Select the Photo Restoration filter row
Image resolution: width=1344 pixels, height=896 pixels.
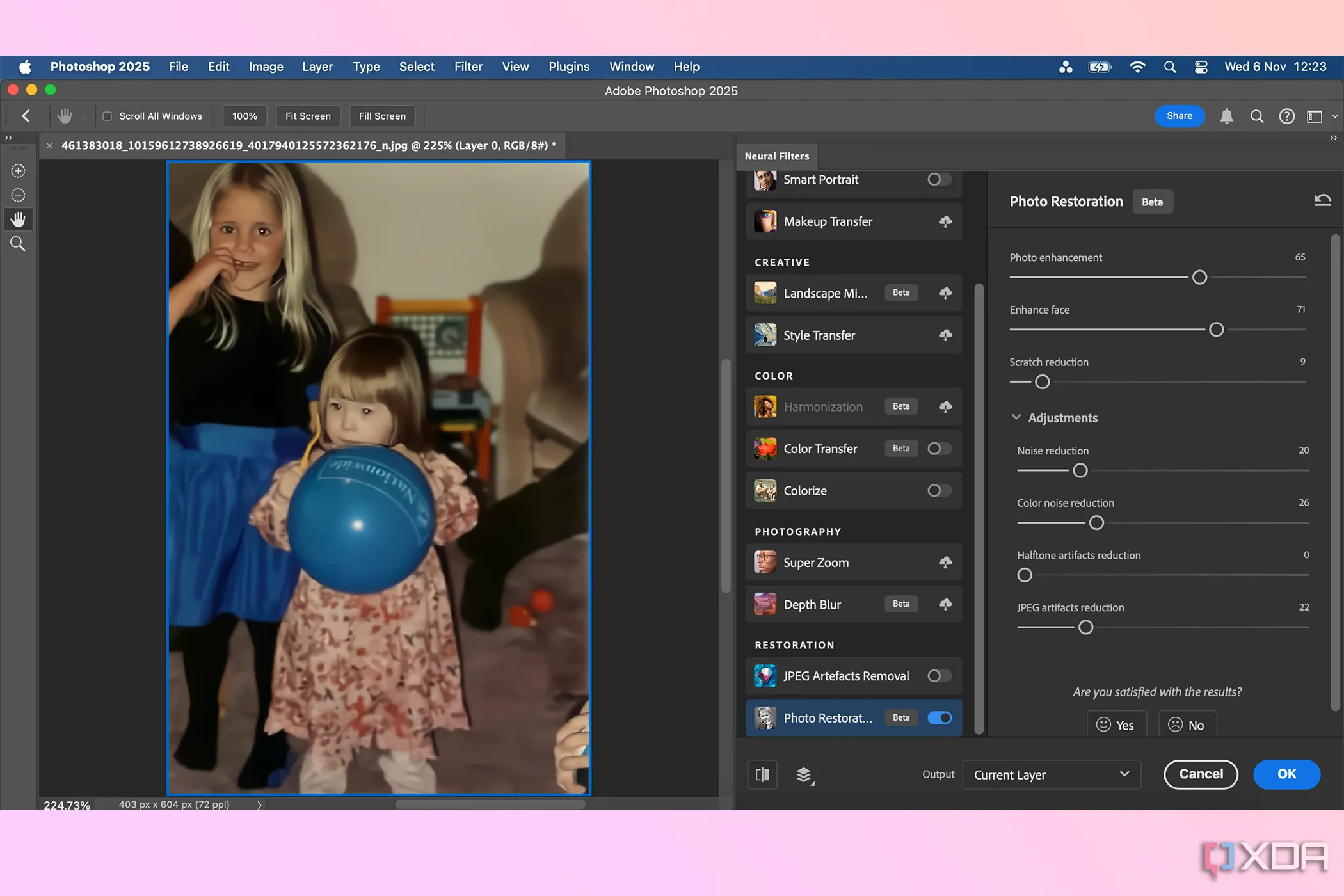853,718
